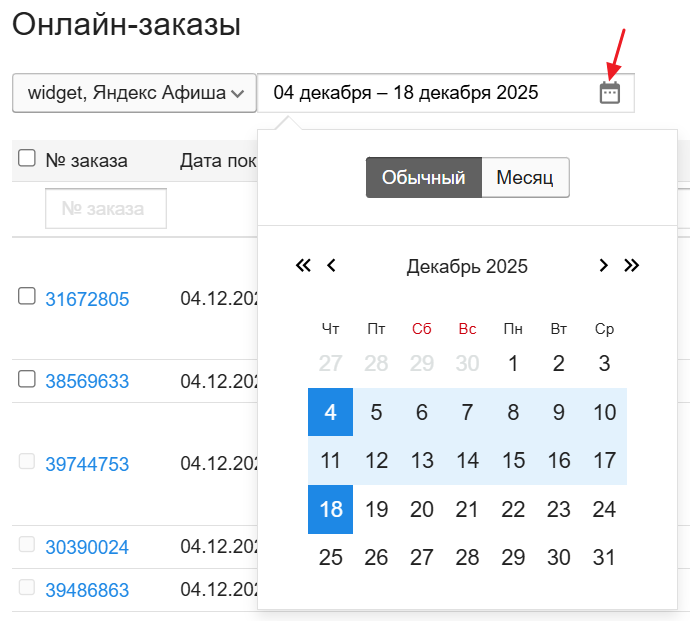Open order link 39486863
Viewport: 690px width, 621px height.
(87, 590)
